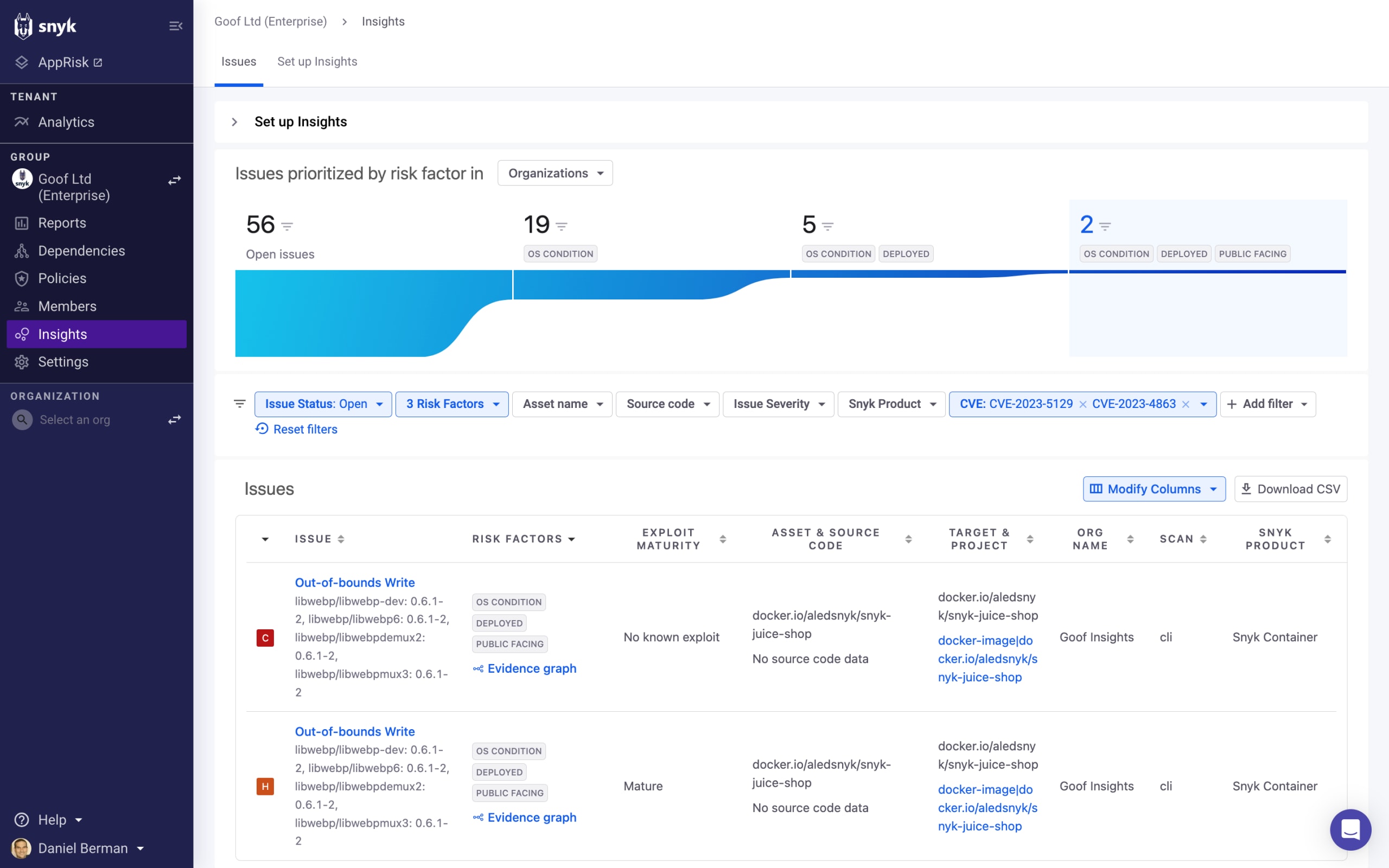Sort by Asset & Source Code column
This screenshot has width=1389, height=868.
point(908,539)
